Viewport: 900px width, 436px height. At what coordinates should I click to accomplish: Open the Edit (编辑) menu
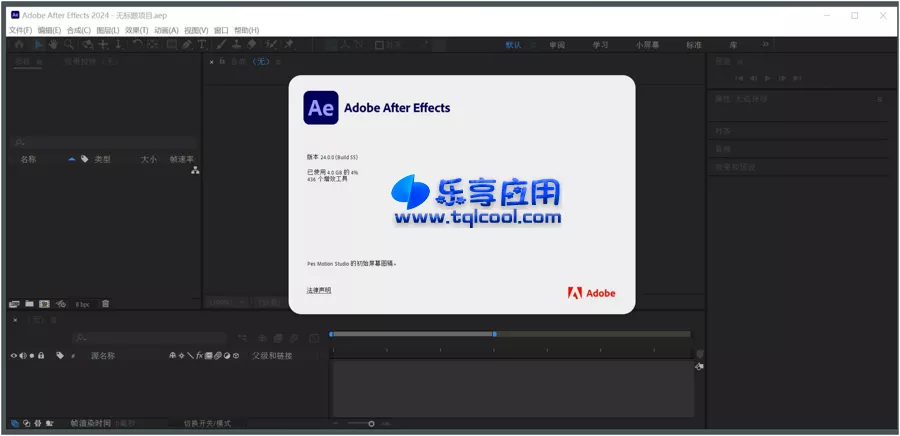(x=49, y=30)
